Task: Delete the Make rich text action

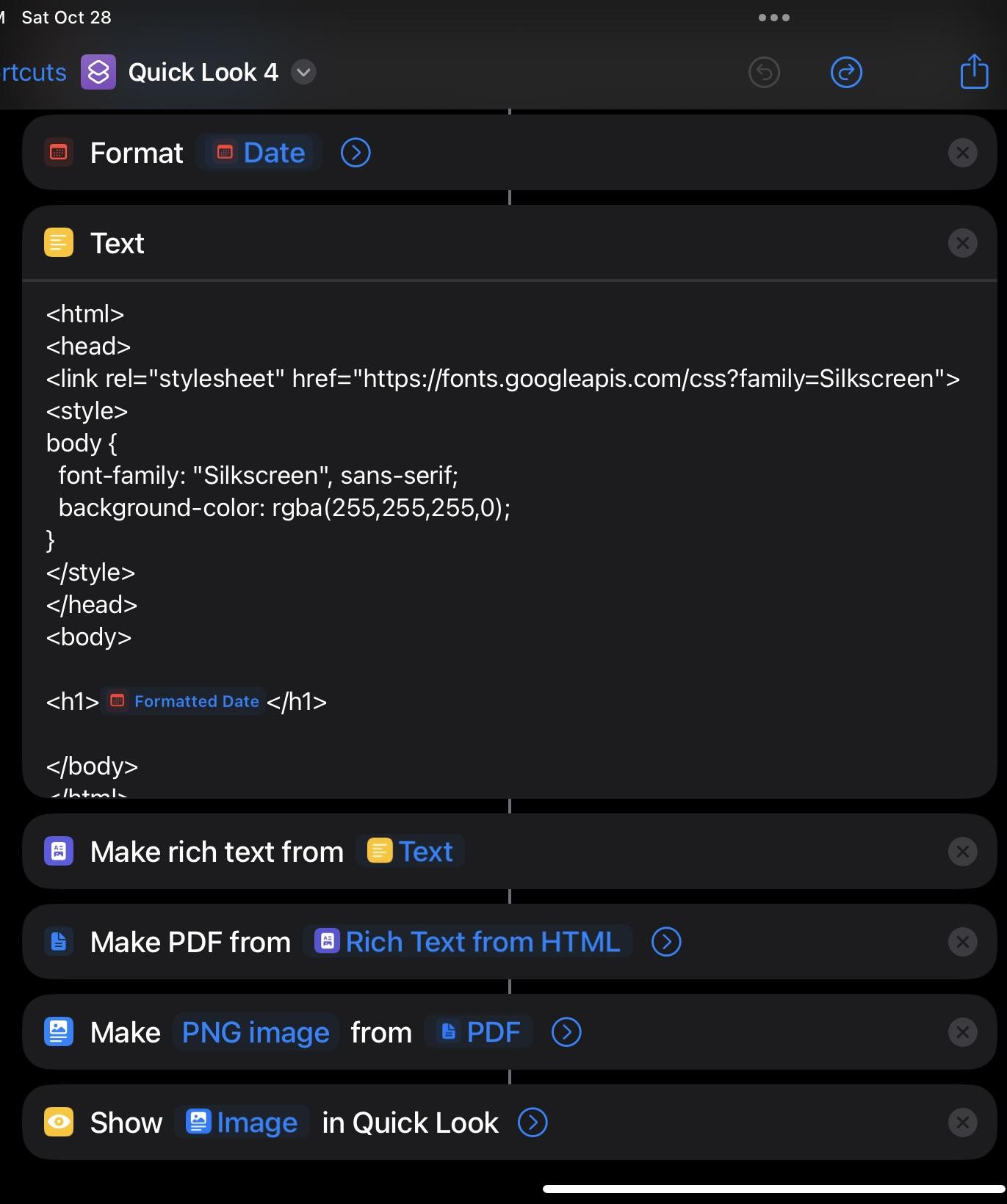Action: point(962,852)
